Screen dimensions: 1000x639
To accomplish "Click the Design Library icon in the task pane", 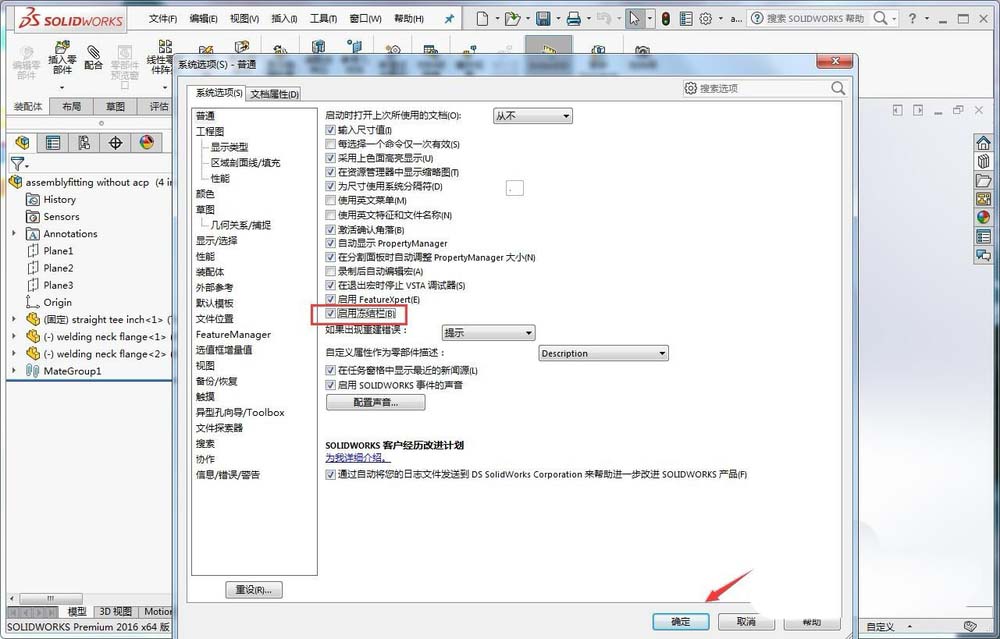I will pos(983,161).
